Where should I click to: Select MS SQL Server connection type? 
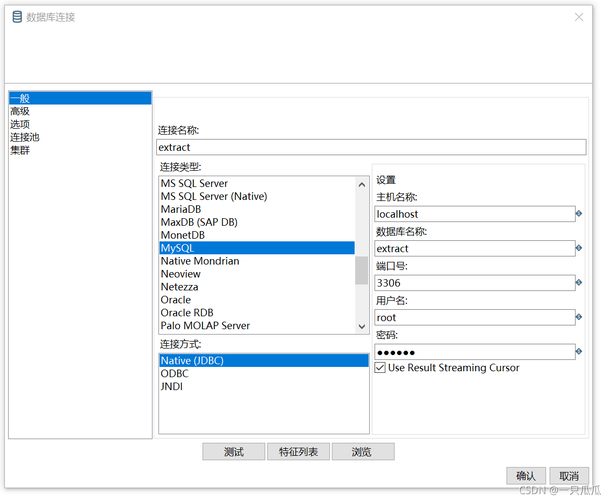(257, 183)
